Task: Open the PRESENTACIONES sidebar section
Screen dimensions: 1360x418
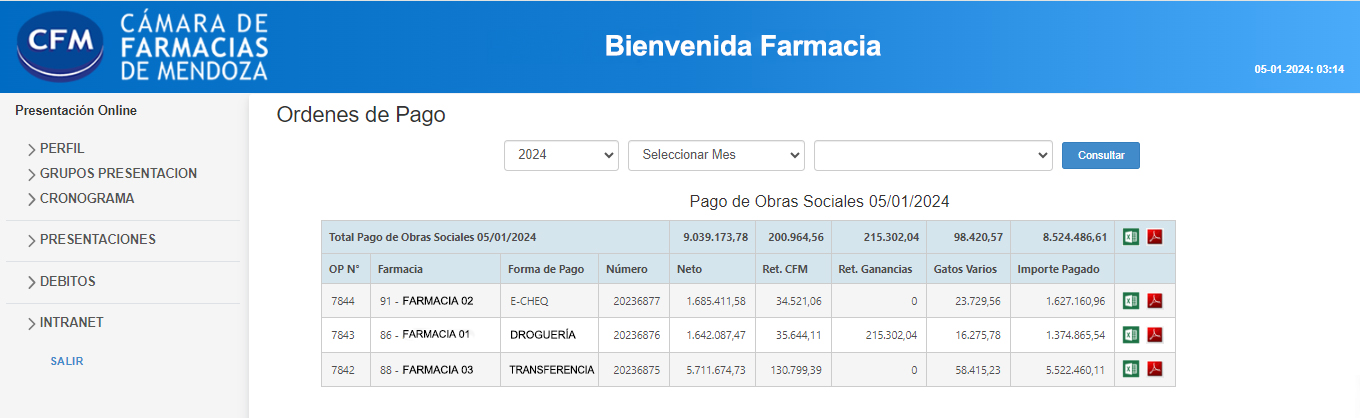Action: coord(97,240)
